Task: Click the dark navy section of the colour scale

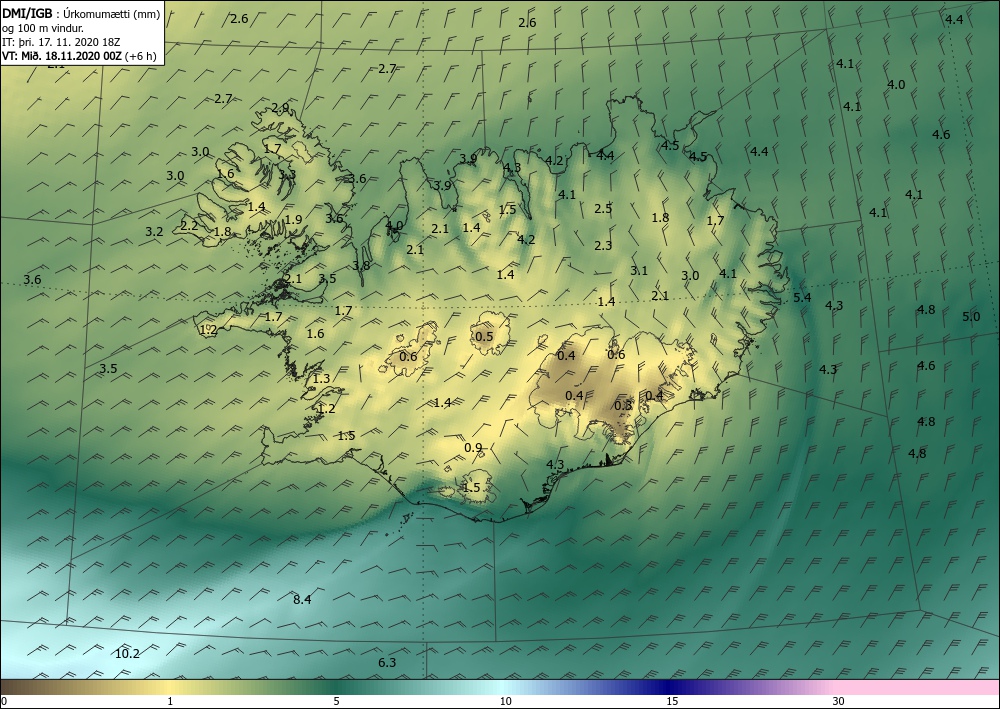Action: [670, 687]
